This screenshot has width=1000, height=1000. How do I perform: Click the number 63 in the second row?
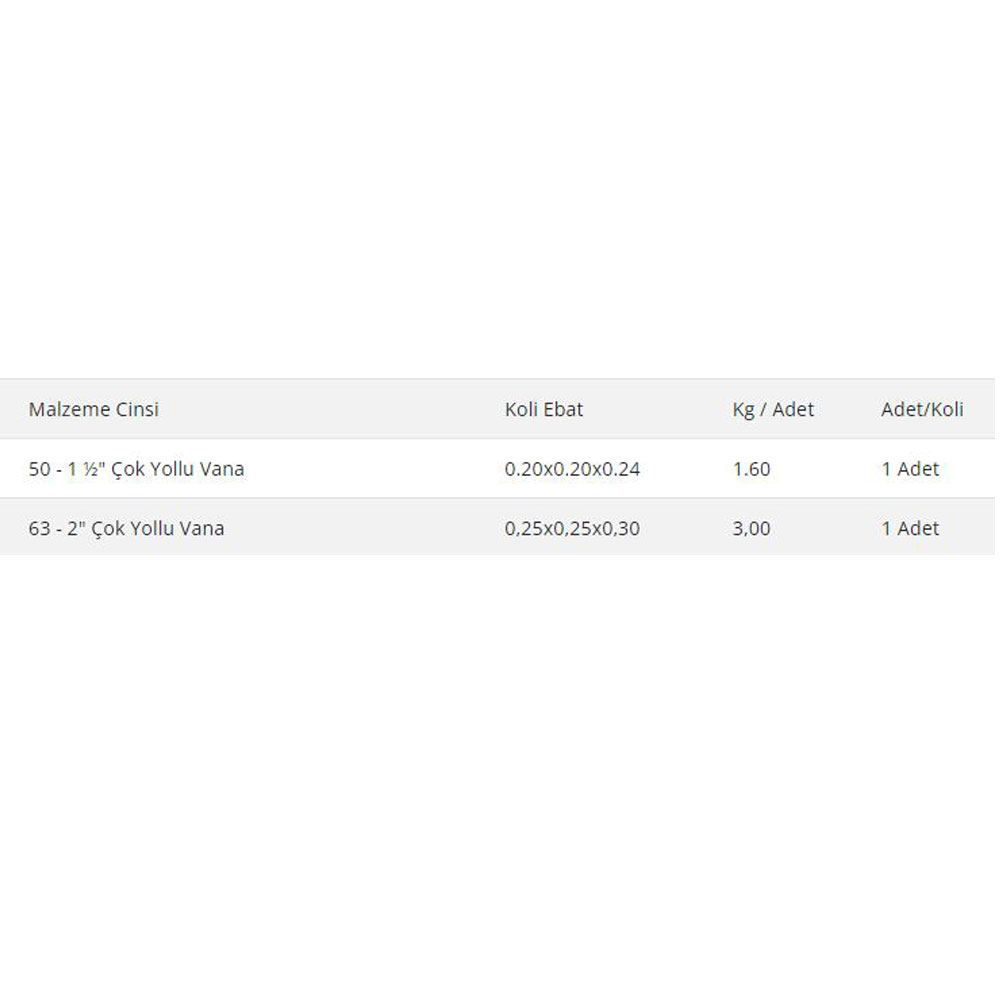tap(40, 528)
